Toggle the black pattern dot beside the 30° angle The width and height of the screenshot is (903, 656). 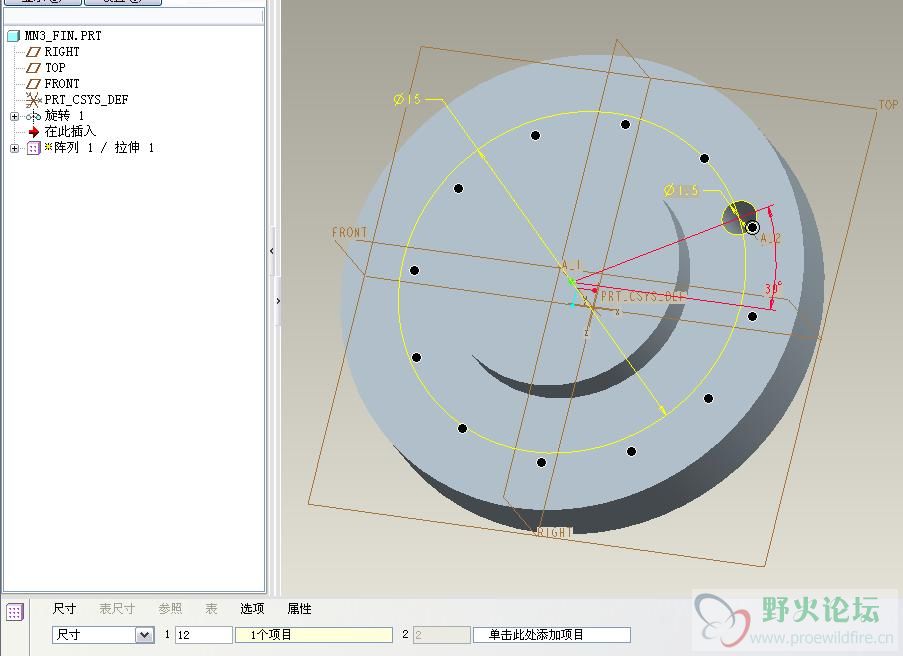click(752, 316)
